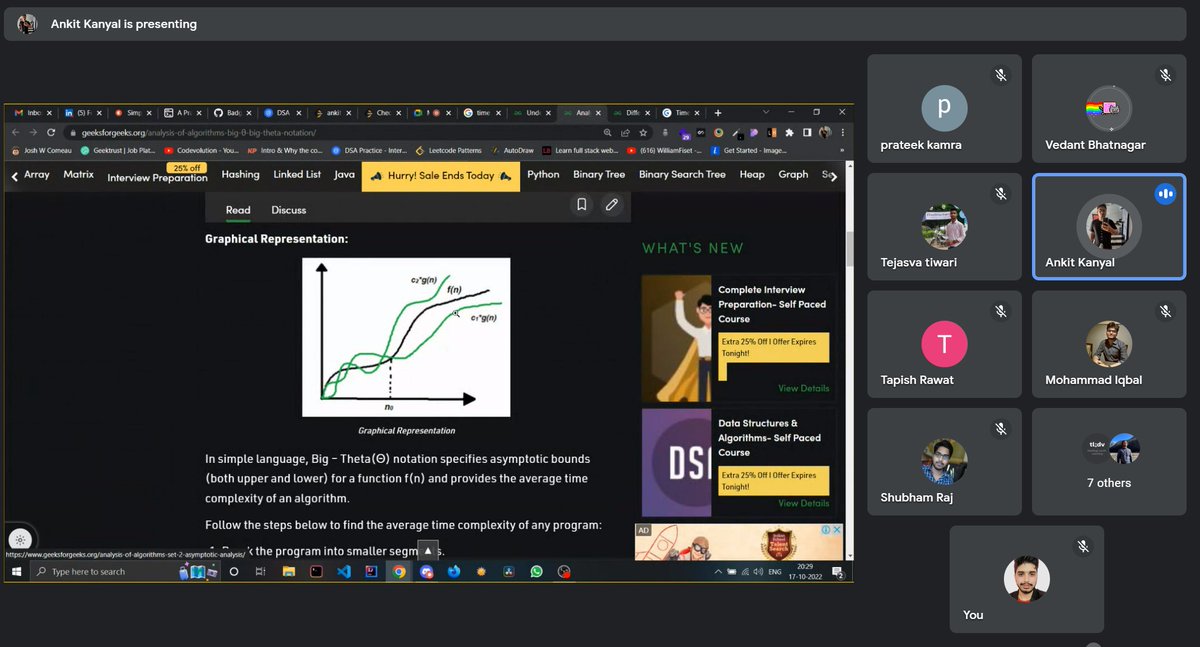The height and width of the screenshot is (647, 1200).
Task: Select the Python topic in the nav
Action: [x=543, y=175]
